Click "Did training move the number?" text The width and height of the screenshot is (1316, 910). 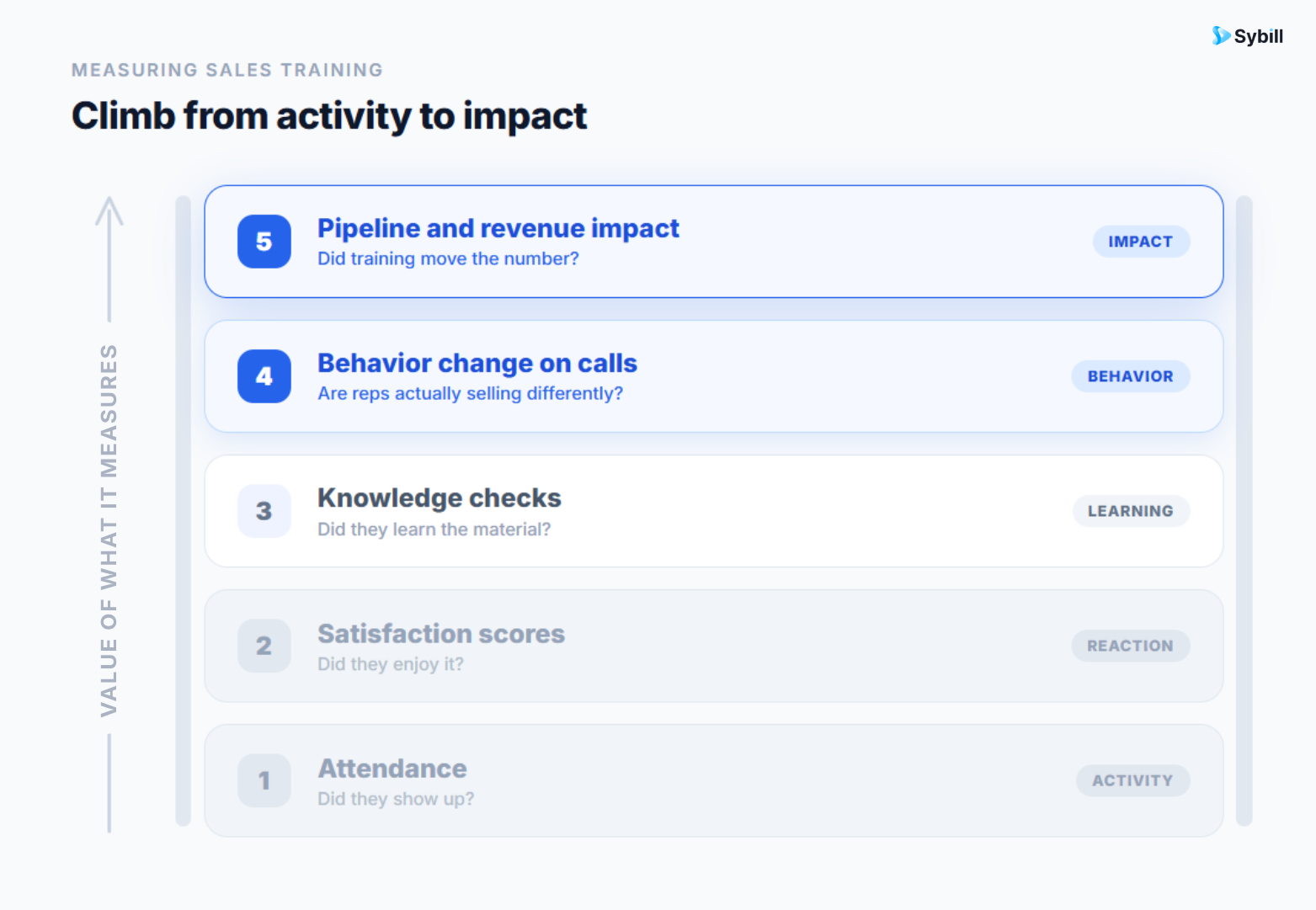click(448, 259)
